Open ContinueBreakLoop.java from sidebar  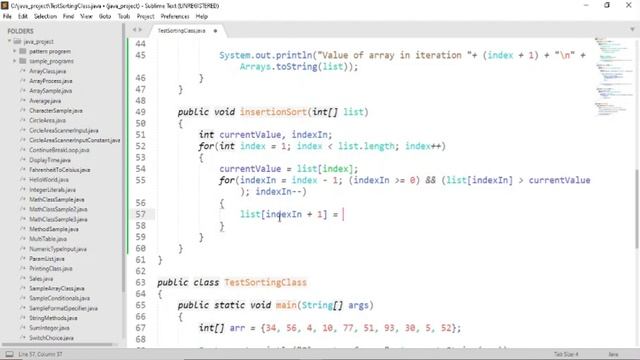[59, 150]
